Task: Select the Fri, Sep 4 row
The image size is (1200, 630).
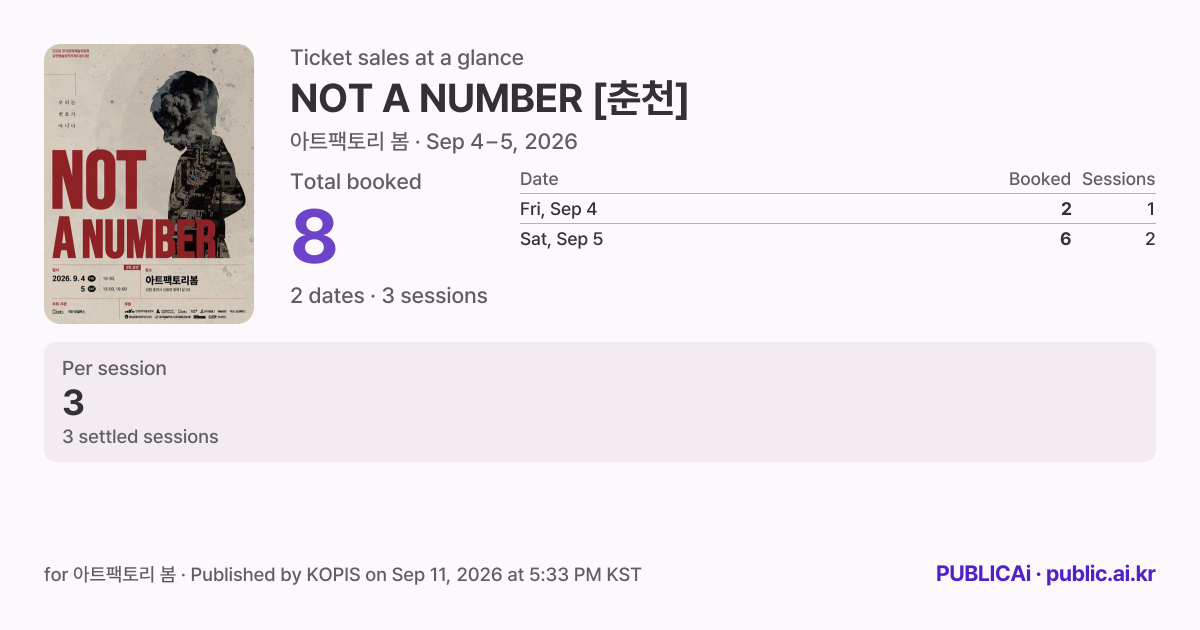Action: click(x=837, y=209)
